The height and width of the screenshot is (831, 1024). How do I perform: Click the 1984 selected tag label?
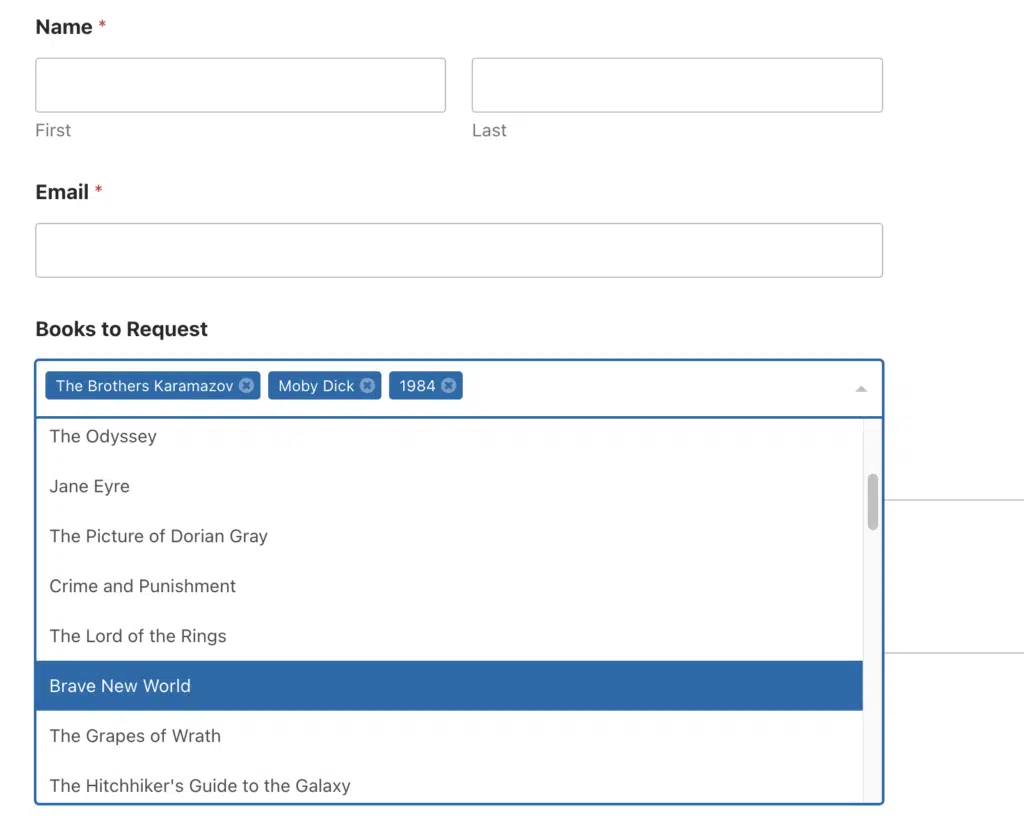[417, 385]
